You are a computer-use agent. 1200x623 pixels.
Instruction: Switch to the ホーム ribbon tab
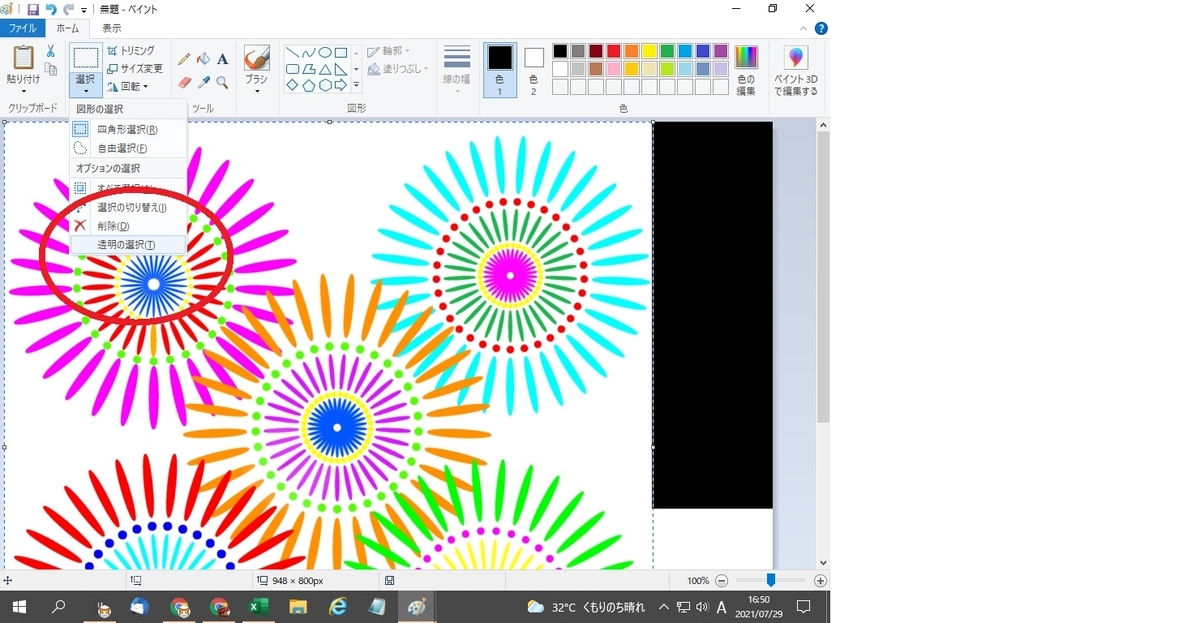(67, 29)
